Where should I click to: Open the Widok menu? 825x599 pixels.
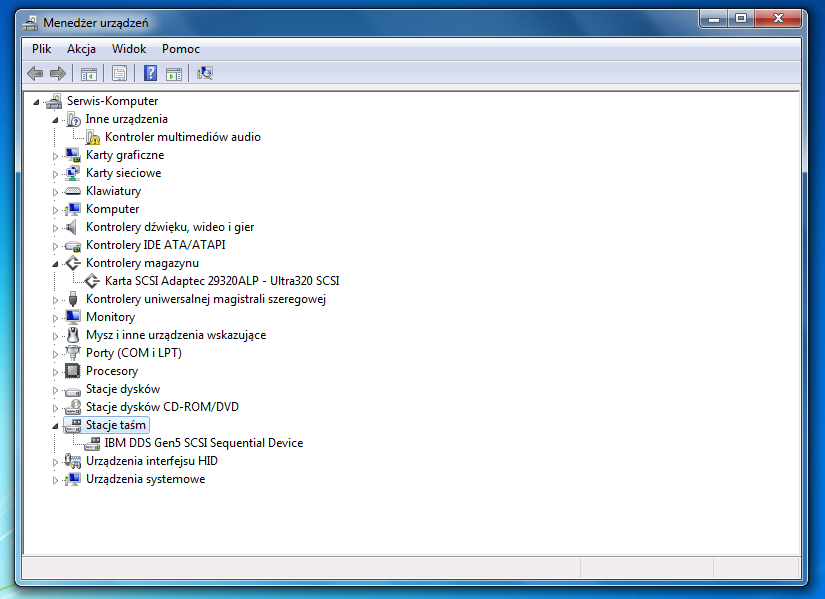coord(129,49)
